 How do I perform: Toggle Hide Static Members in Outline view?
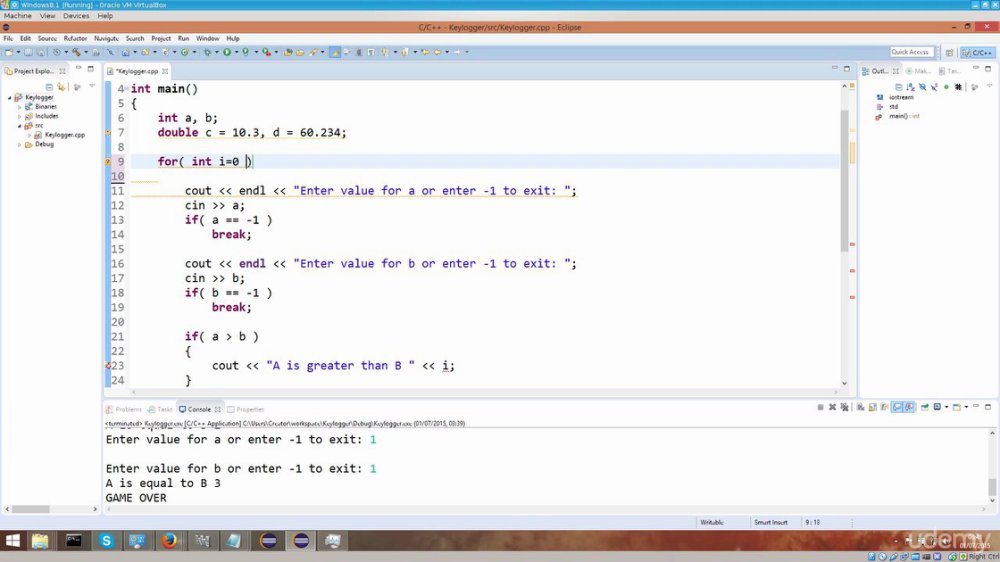point(934,87)
